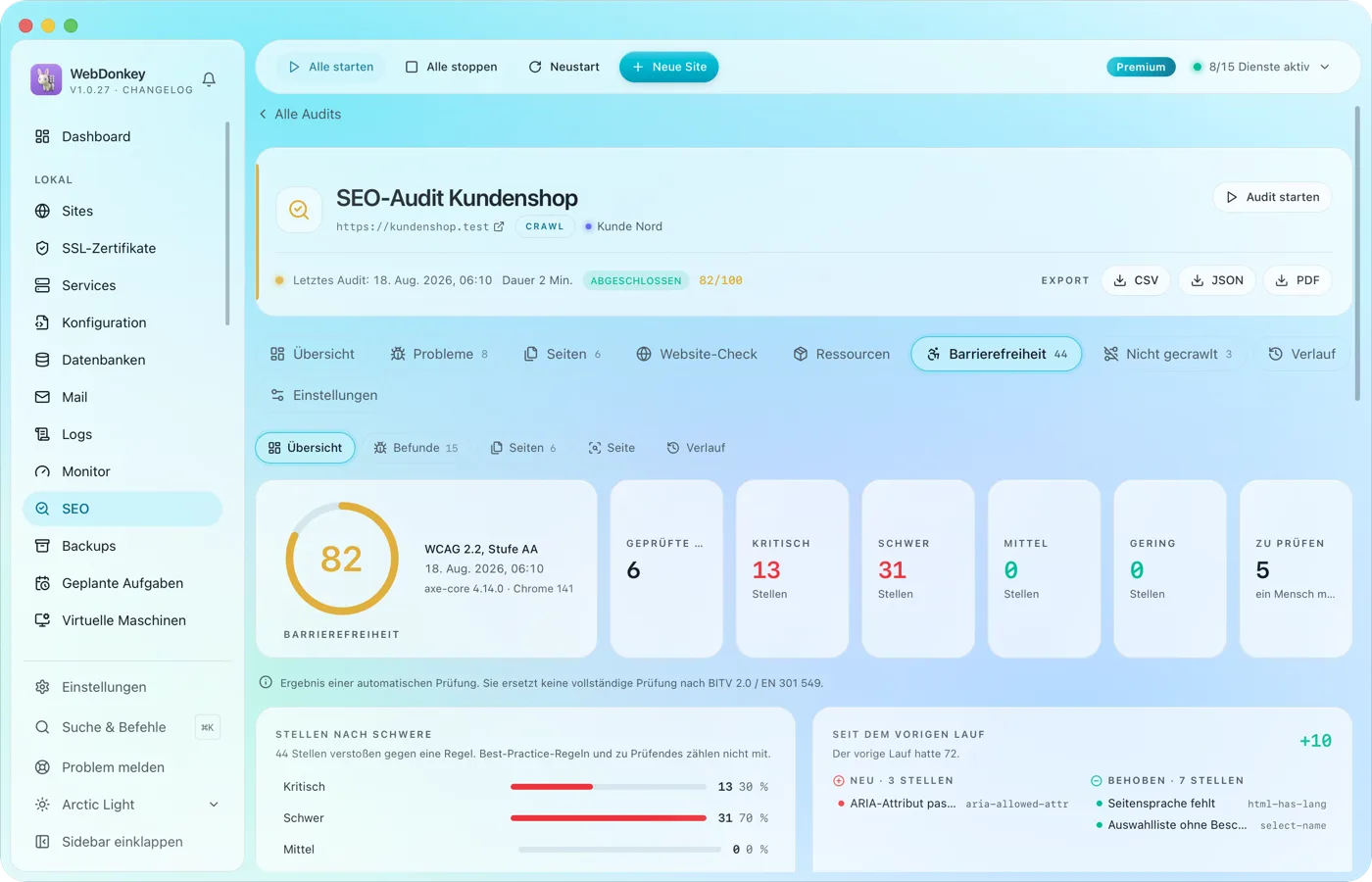Open the Seite sub-tab
Screen dimensions: 1372x882
tap(612, 448)
